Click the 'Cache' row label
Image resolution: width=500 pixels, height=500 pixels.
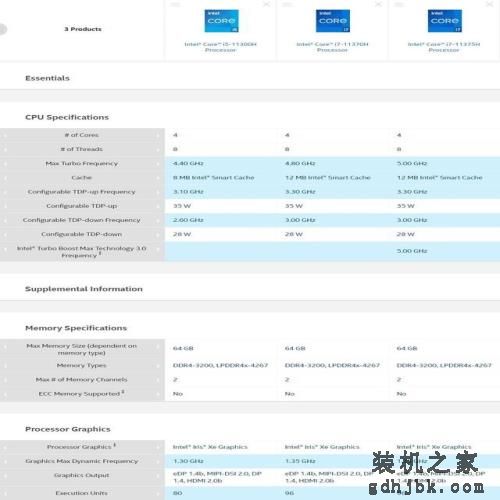pos(82,177)
